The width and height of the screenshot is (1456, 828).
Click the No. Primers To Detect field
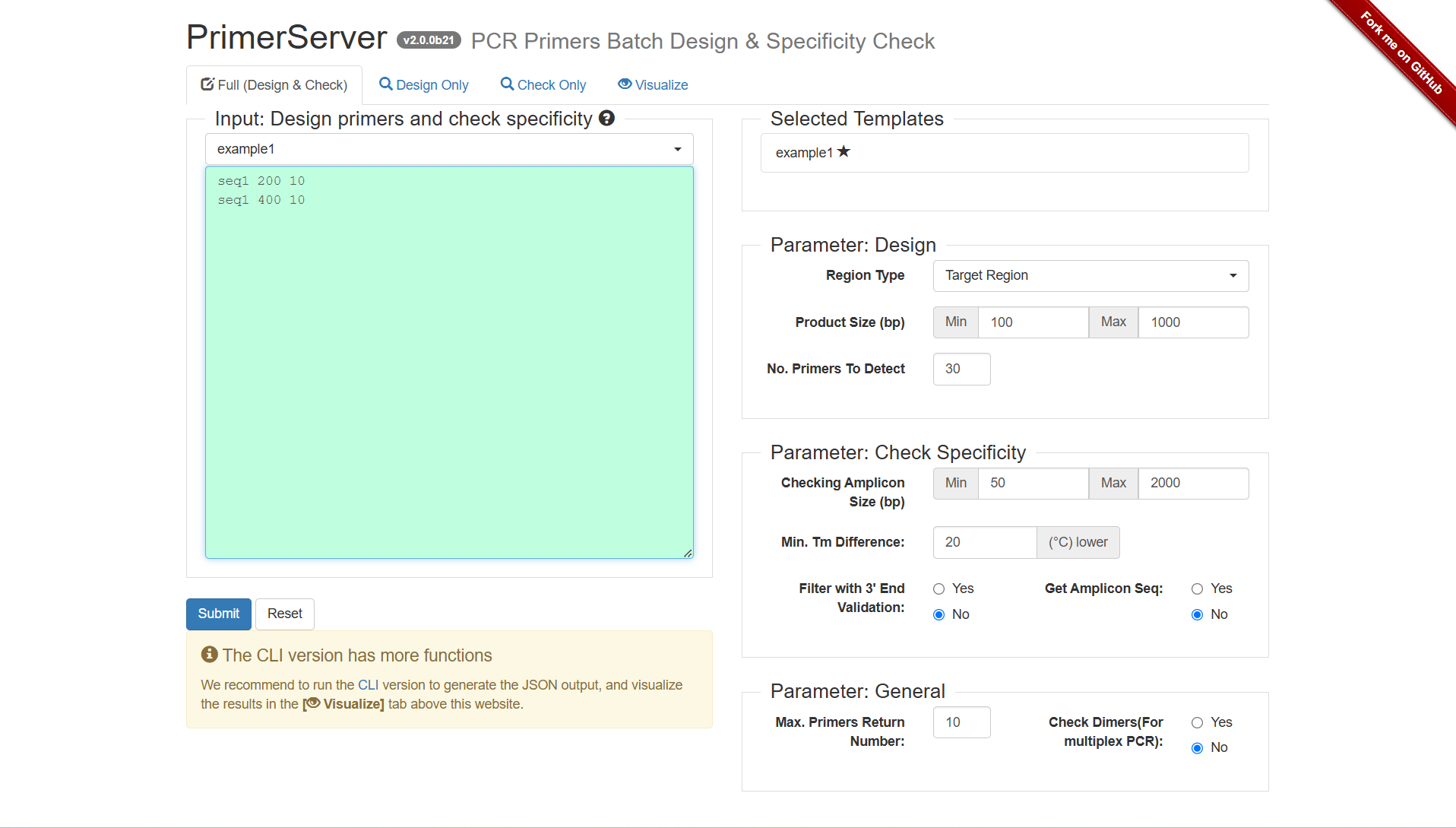point(961,369)
